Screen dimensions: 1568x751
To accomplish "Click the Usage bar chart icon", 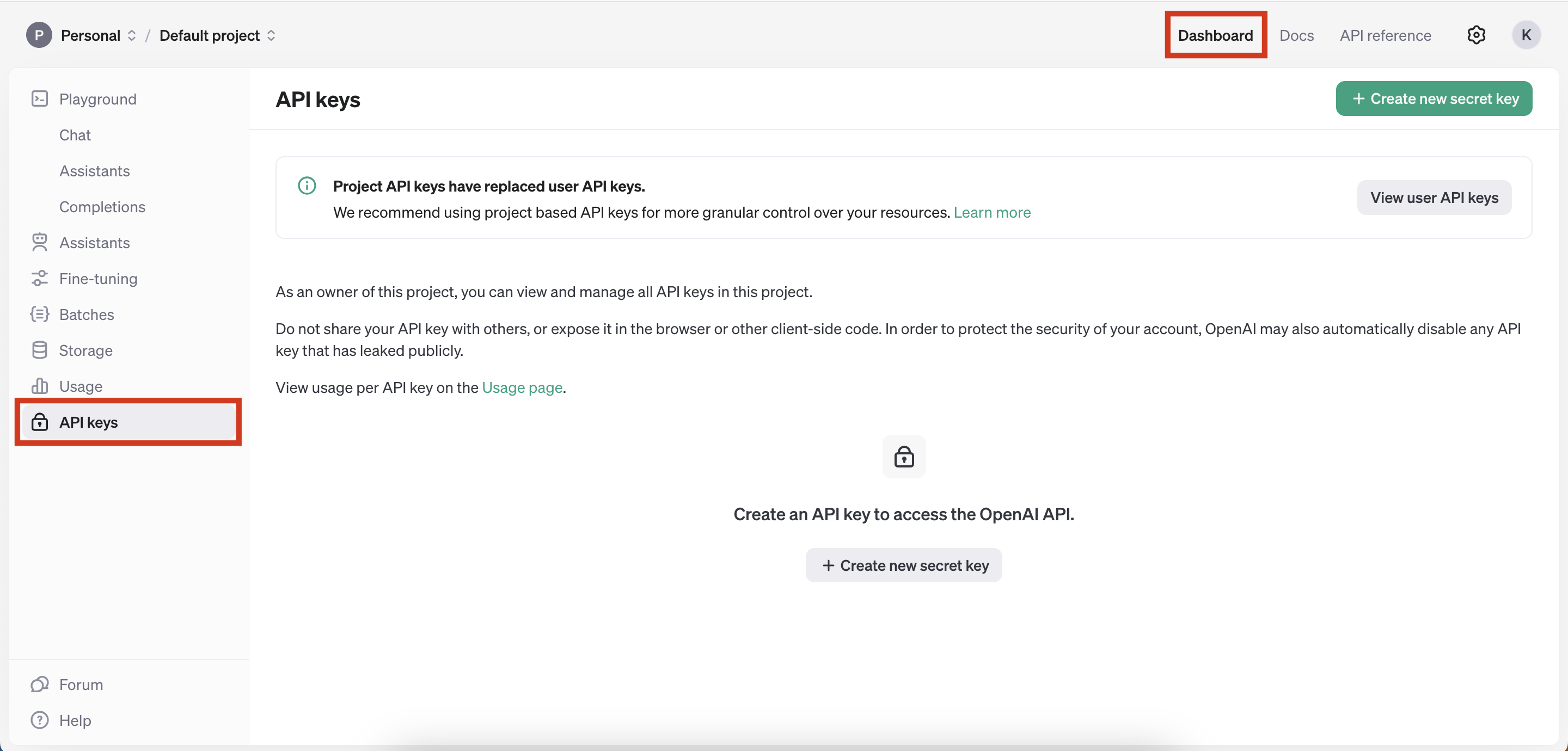I will point(40,386).
